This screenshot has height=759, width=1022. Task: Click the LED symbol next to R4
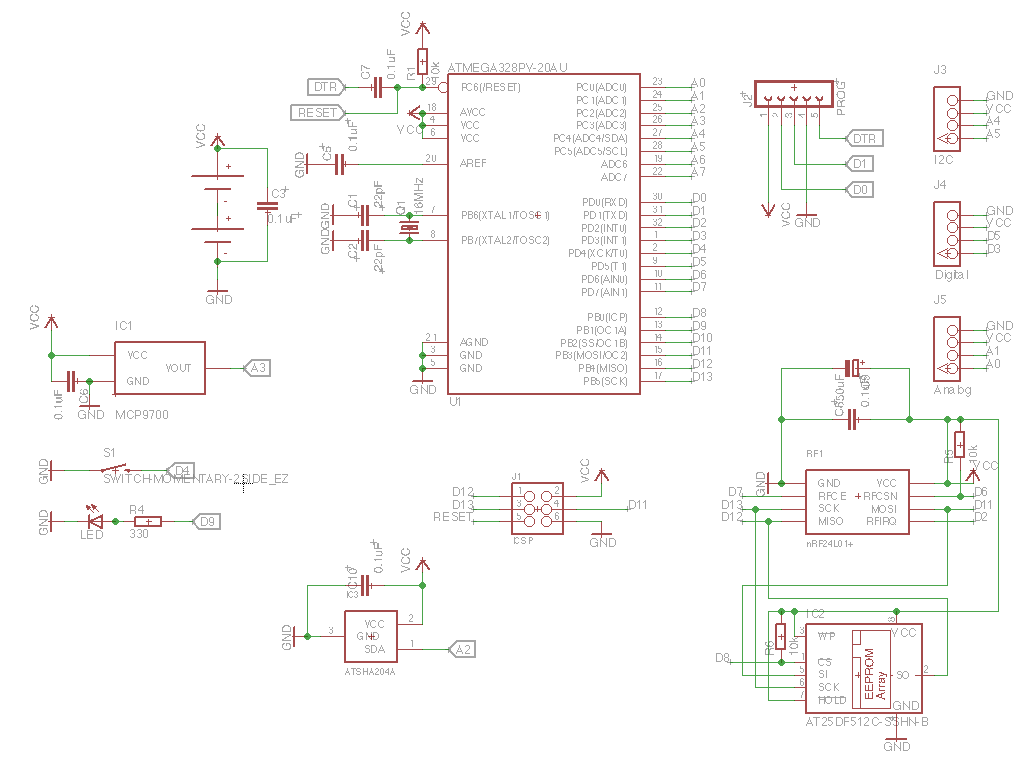(x=95, y=521)
